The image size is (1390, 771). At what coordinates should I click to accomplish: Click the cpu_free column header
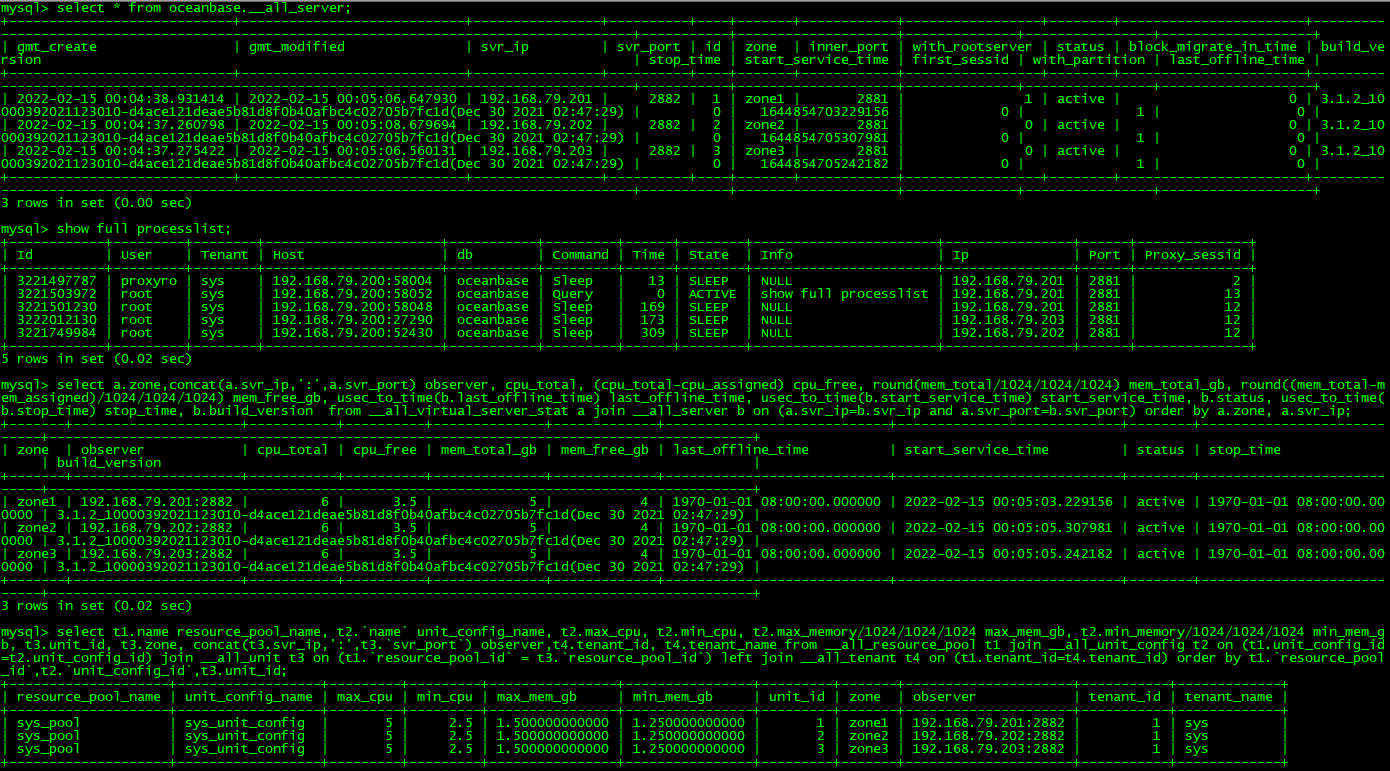385,450
